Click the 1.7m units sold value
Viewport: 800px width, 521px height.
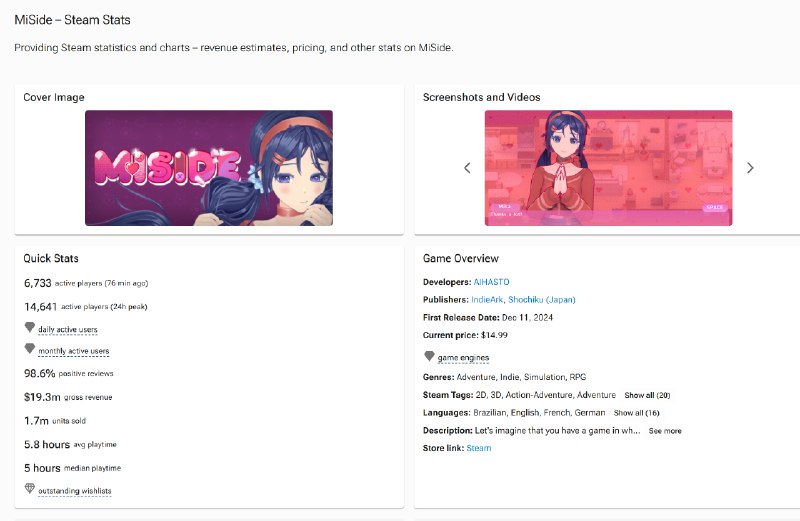coord(36,421)
